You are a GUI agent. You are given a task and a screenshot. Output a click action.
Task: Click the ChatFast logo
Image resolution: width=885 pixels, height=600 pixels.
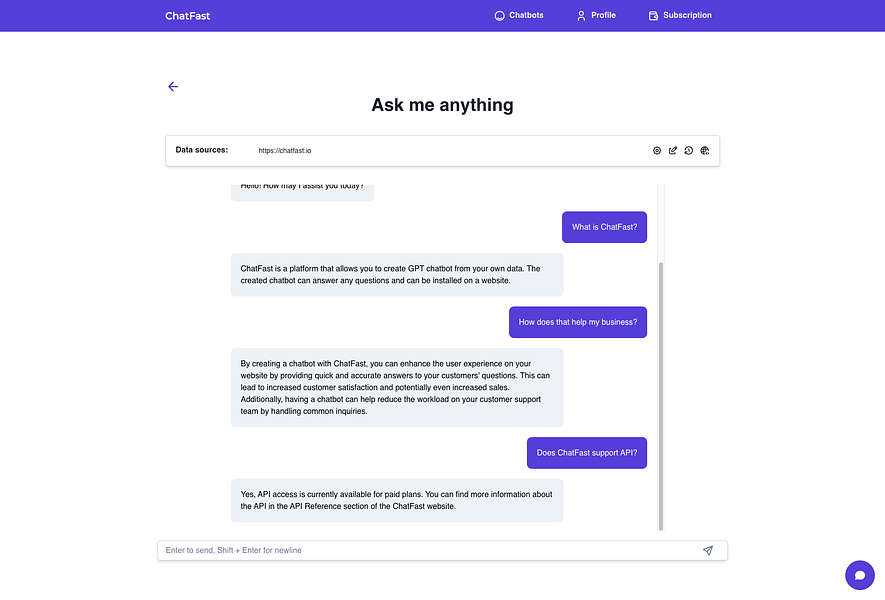(188, 15)
